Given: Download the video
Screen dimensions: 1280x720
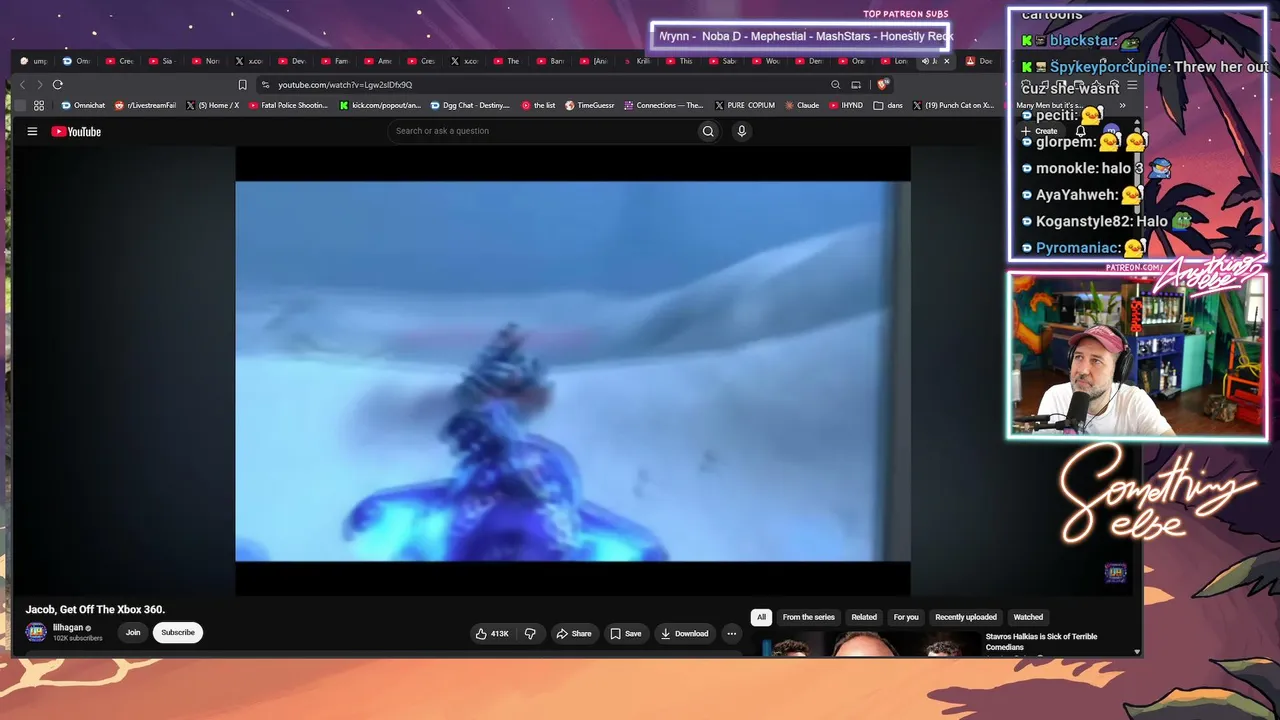Looking at the screenshot, I should (684, 633).
